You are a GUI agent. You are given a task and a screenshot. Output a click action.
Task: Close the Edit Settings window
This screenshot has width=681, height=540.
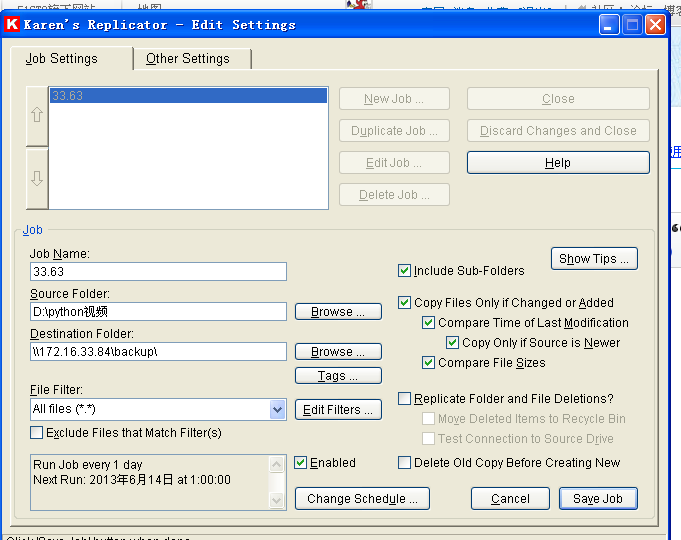[x=655, y=24]
